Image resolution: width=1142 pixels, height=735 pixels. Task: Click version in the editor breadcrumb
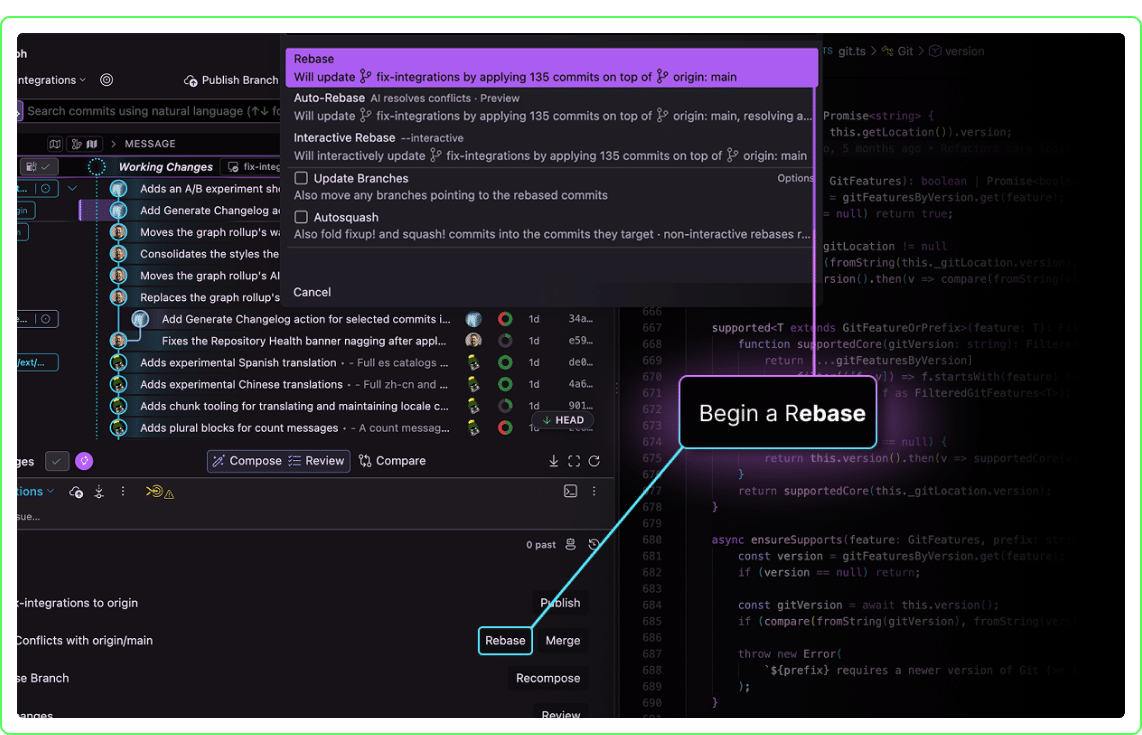957,51
